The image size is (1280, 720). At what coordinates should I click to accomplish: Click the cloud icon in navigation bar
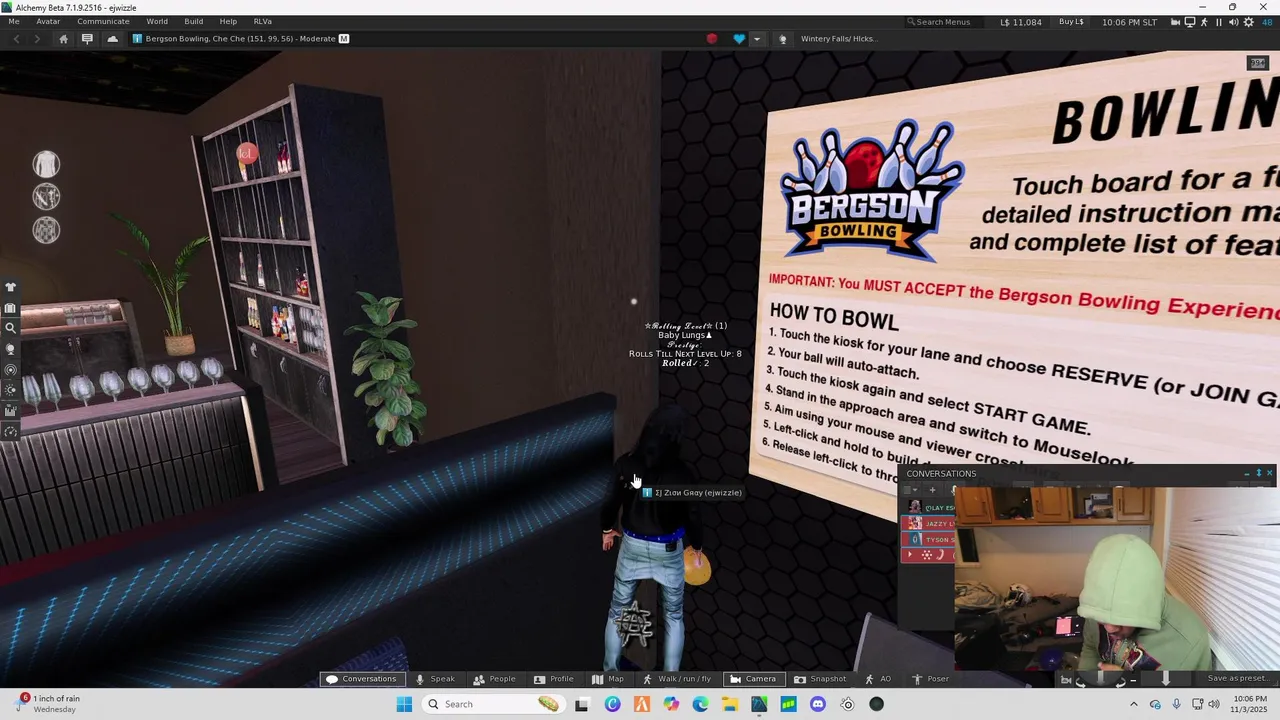[x=112, y=39]
